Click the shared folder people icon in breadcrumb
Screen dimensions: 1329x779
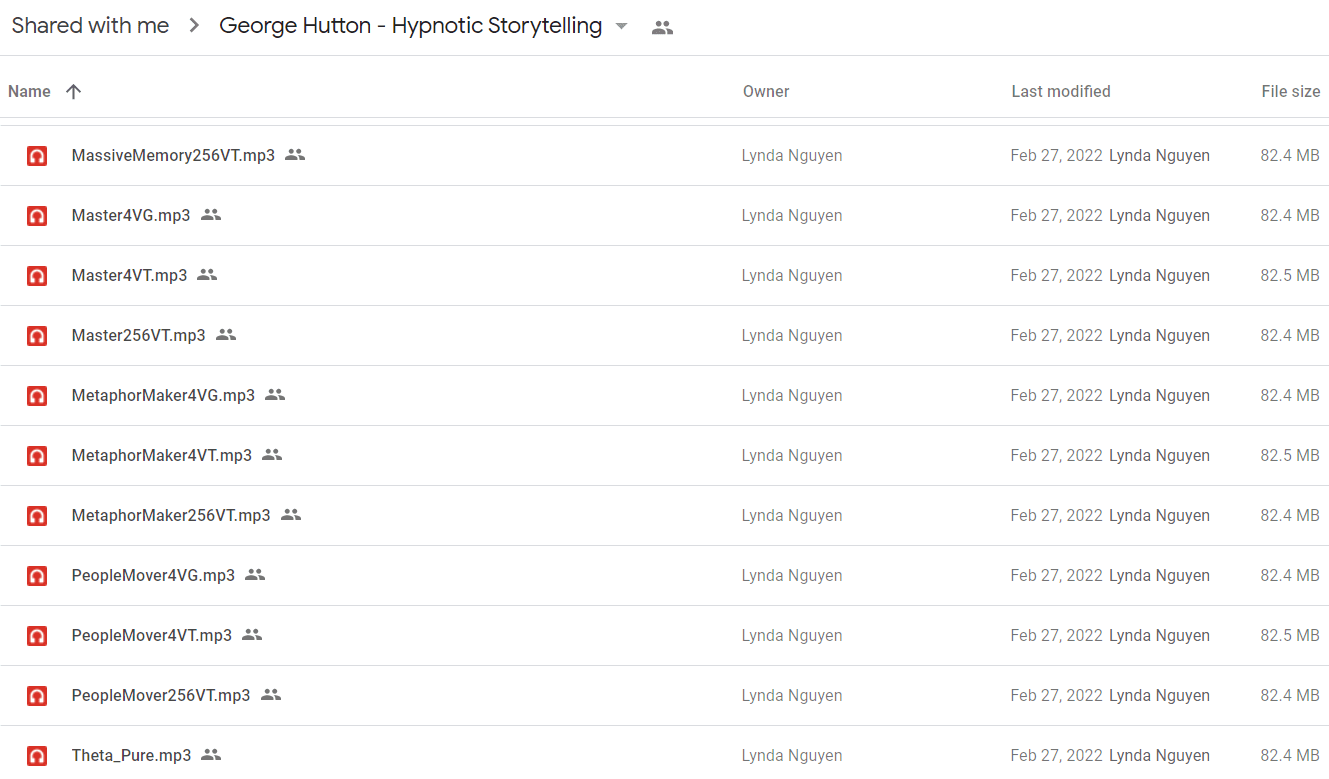click(x=662, y=28)
